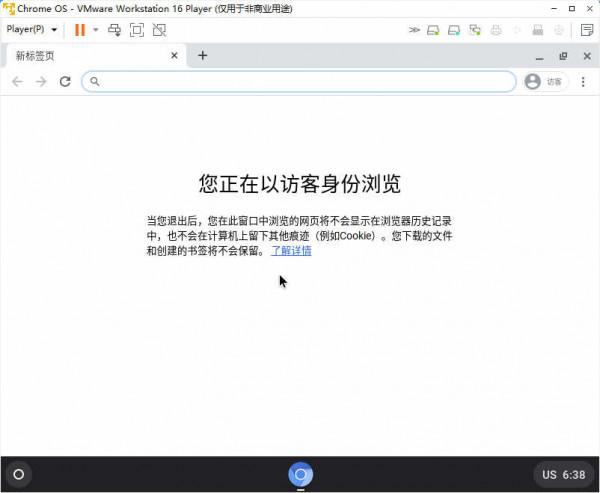600x493 pixels.
Task: Click the second hard disk device icon
Action: [454, 30]
